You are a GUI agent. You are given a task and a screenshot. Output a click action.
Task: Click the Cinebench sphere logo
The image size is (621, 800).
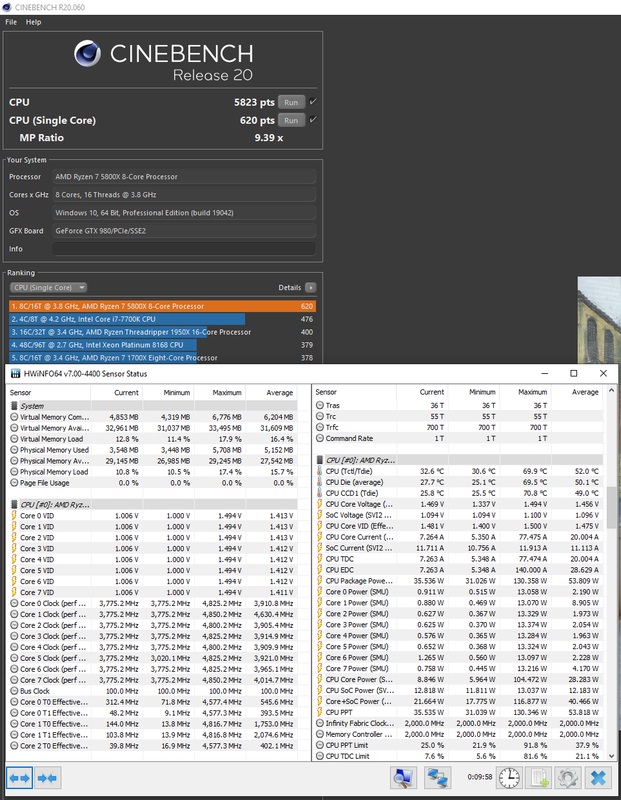[x=88, y=54]
